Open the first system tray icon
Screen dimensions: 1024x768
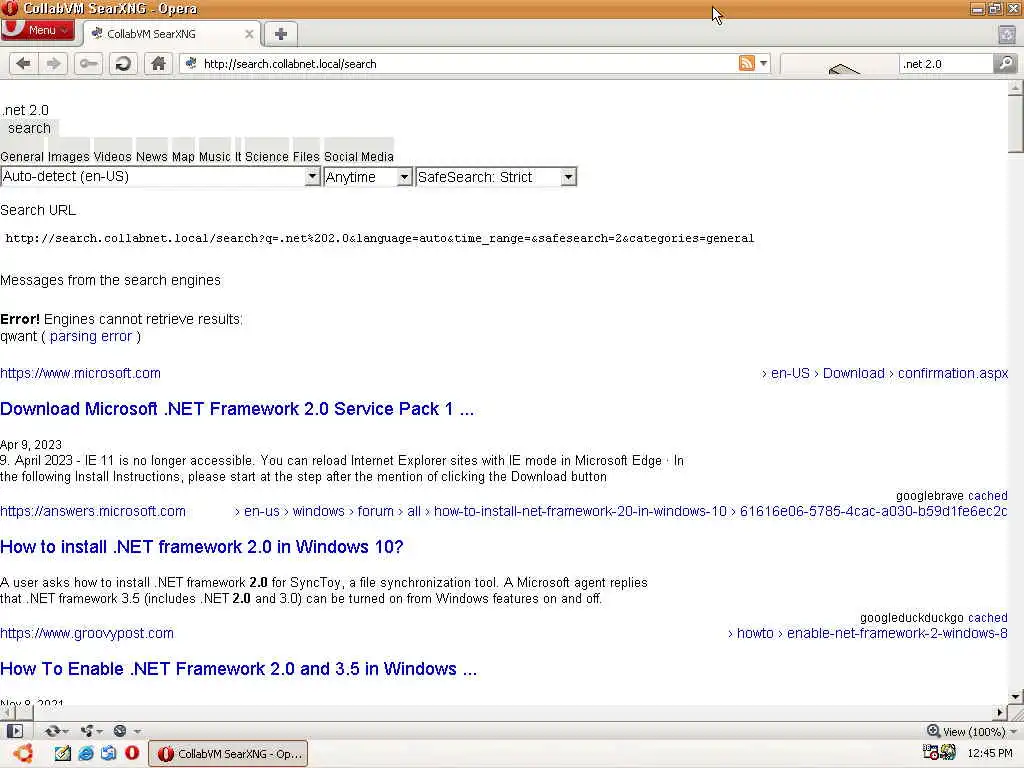click(x=931, y=752)
